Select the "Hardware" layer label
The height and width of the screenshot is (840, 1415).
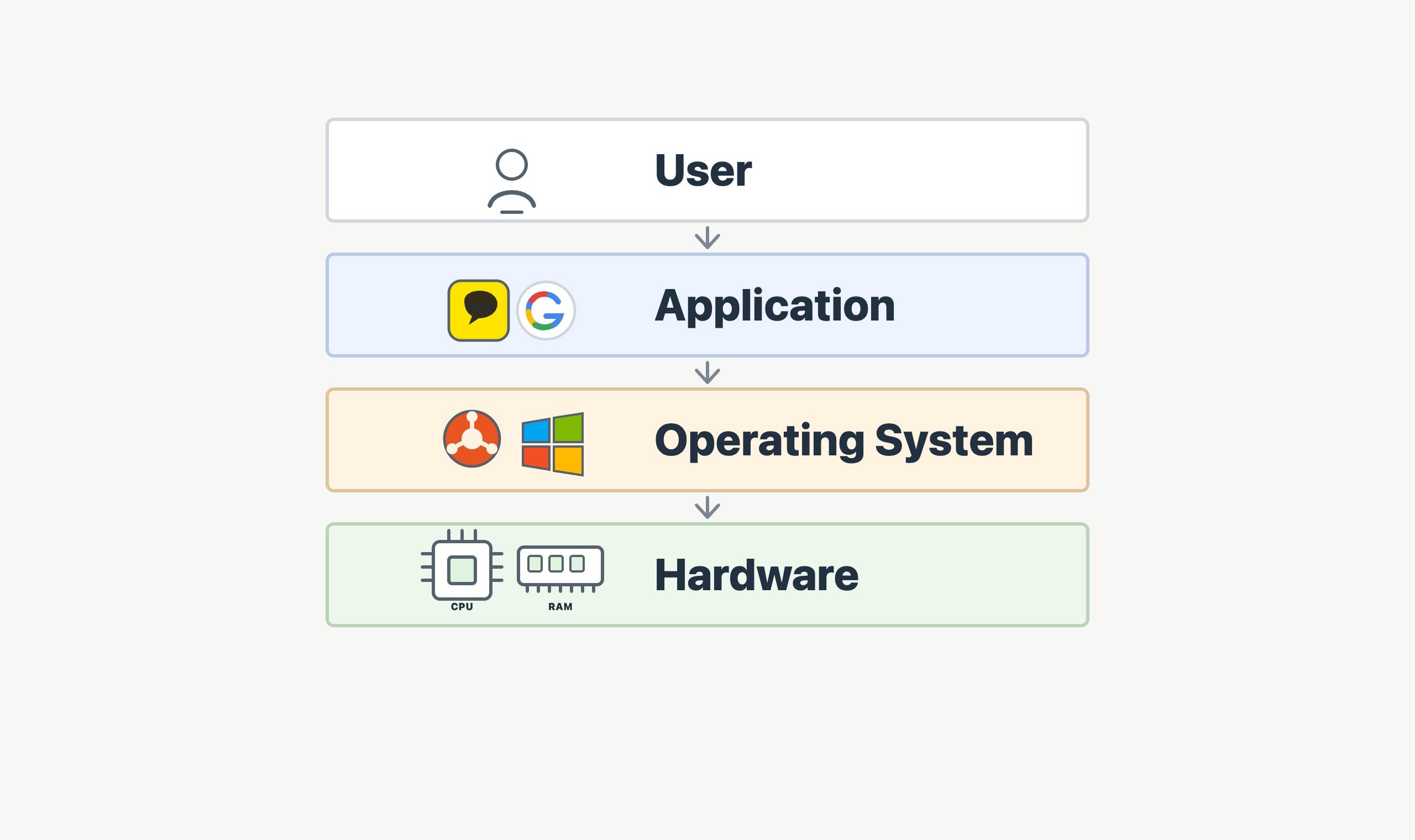[x=757, y=575]
